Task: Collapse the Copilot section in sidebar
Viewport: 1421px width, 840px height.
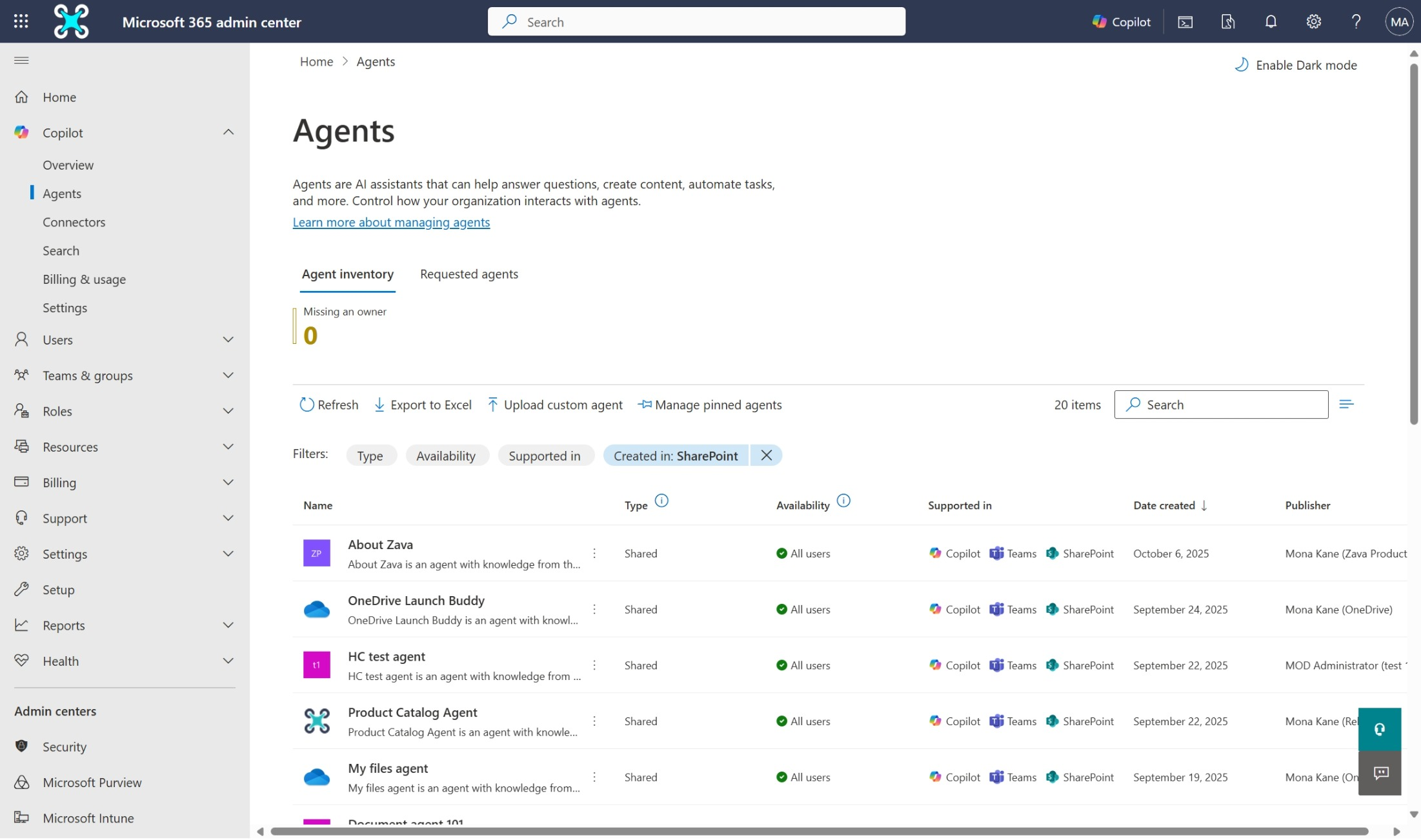Action: [x=228, y=132]
